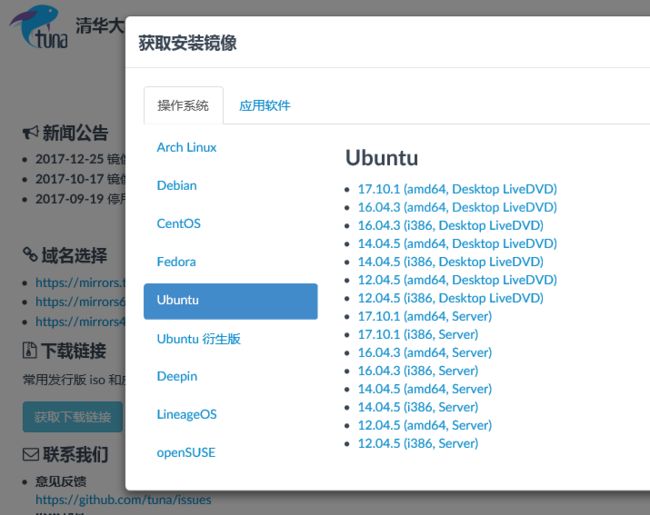Download 16.04.3 i386 Desktop LiveDVD
The image size is (650, 515).
(x=451, y=226)
